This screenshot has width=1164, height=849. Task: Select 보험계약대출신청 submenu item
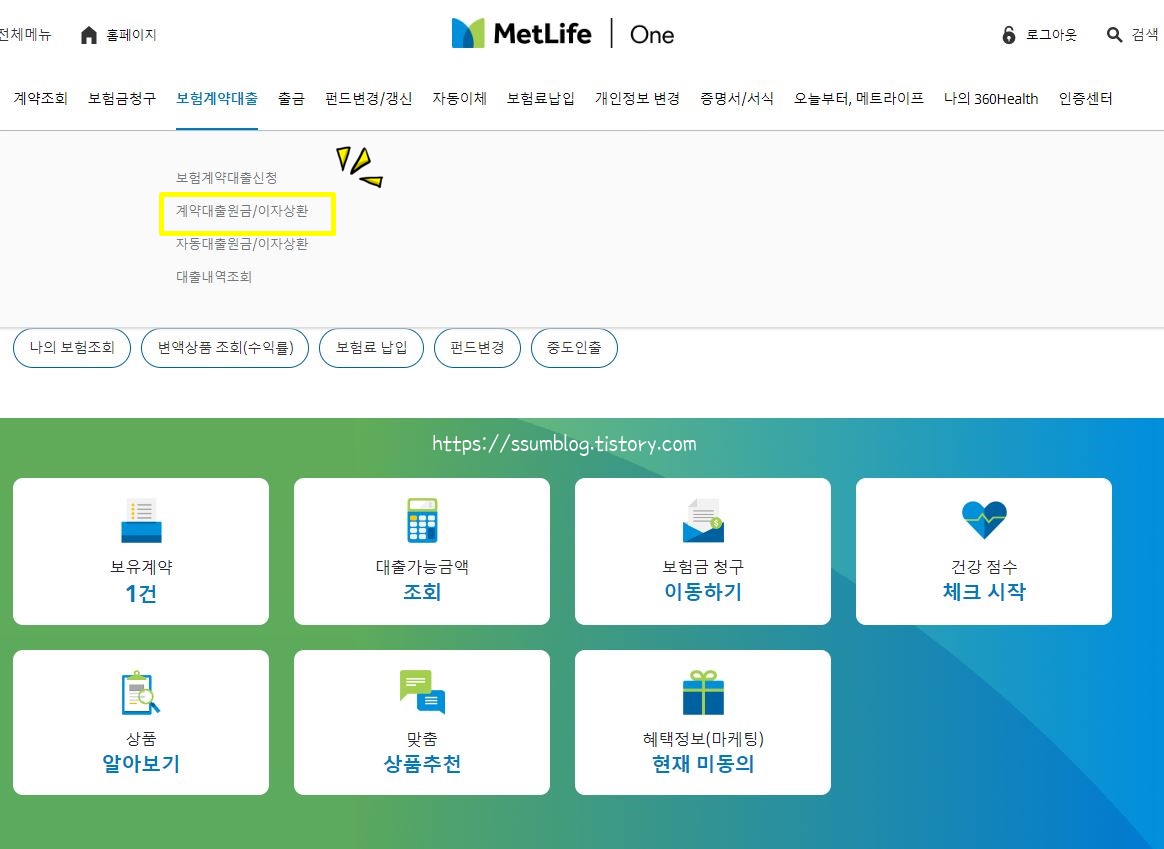[226, 178]
